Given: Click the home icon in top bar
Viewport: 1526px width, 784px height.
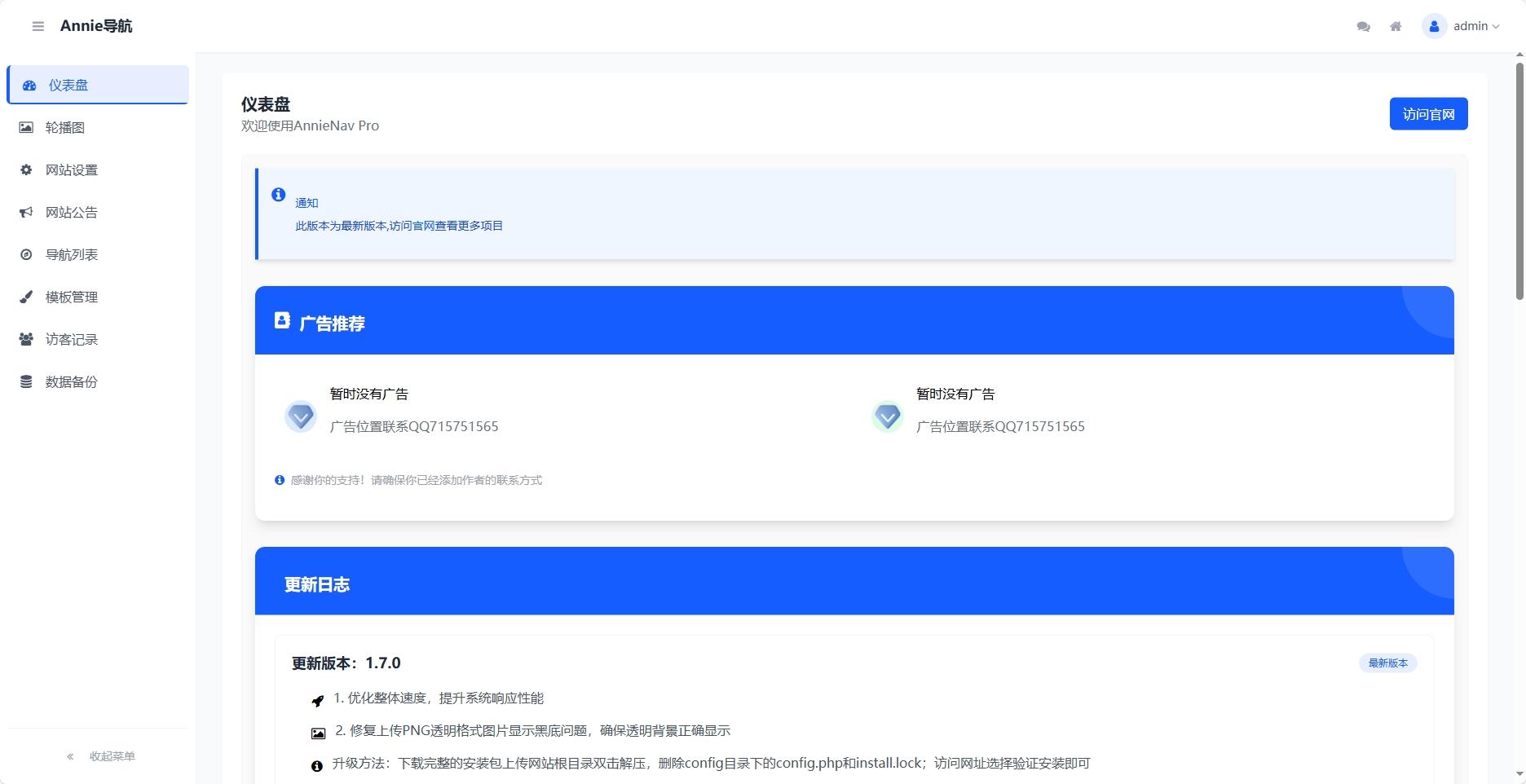Looking at the screenshot, I should coord(1396,26).
